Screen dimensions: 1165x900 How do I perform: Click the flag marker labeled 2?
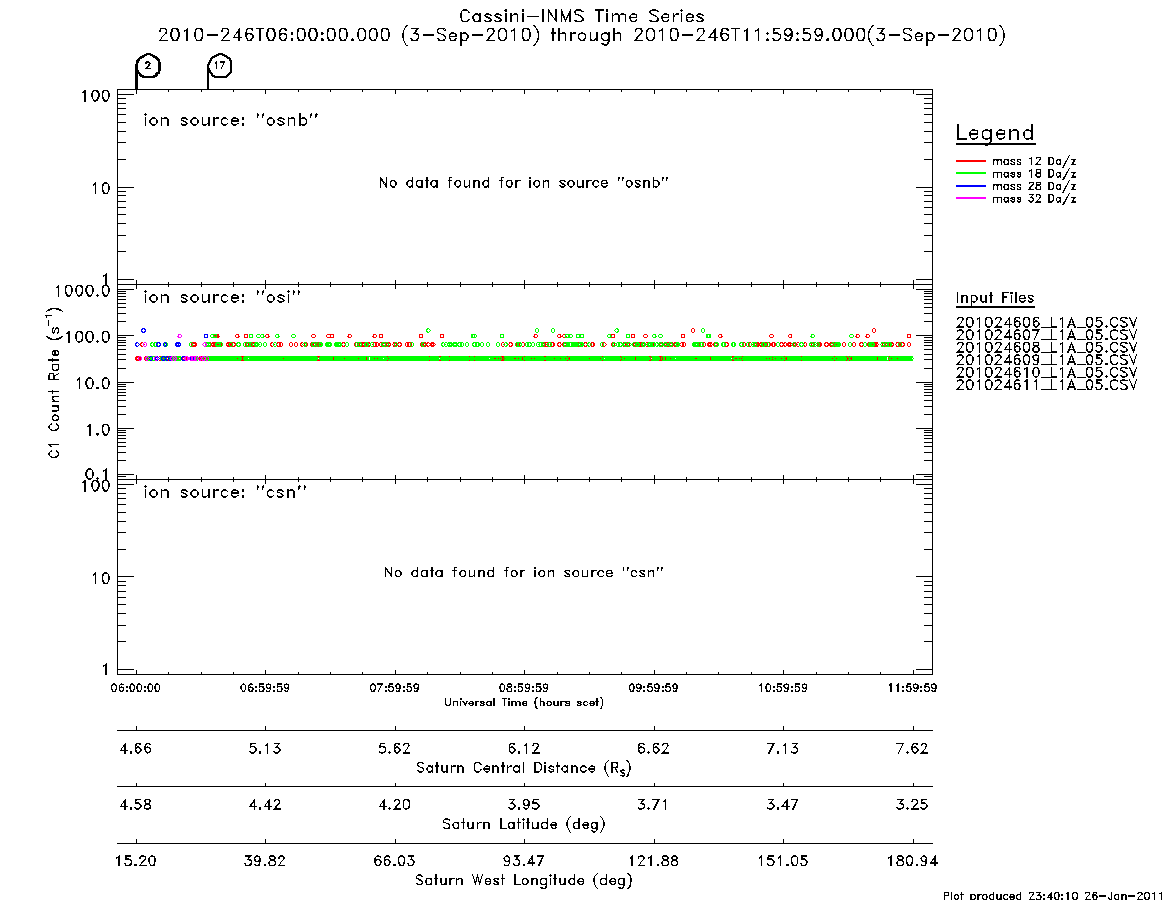pos(148,66)
